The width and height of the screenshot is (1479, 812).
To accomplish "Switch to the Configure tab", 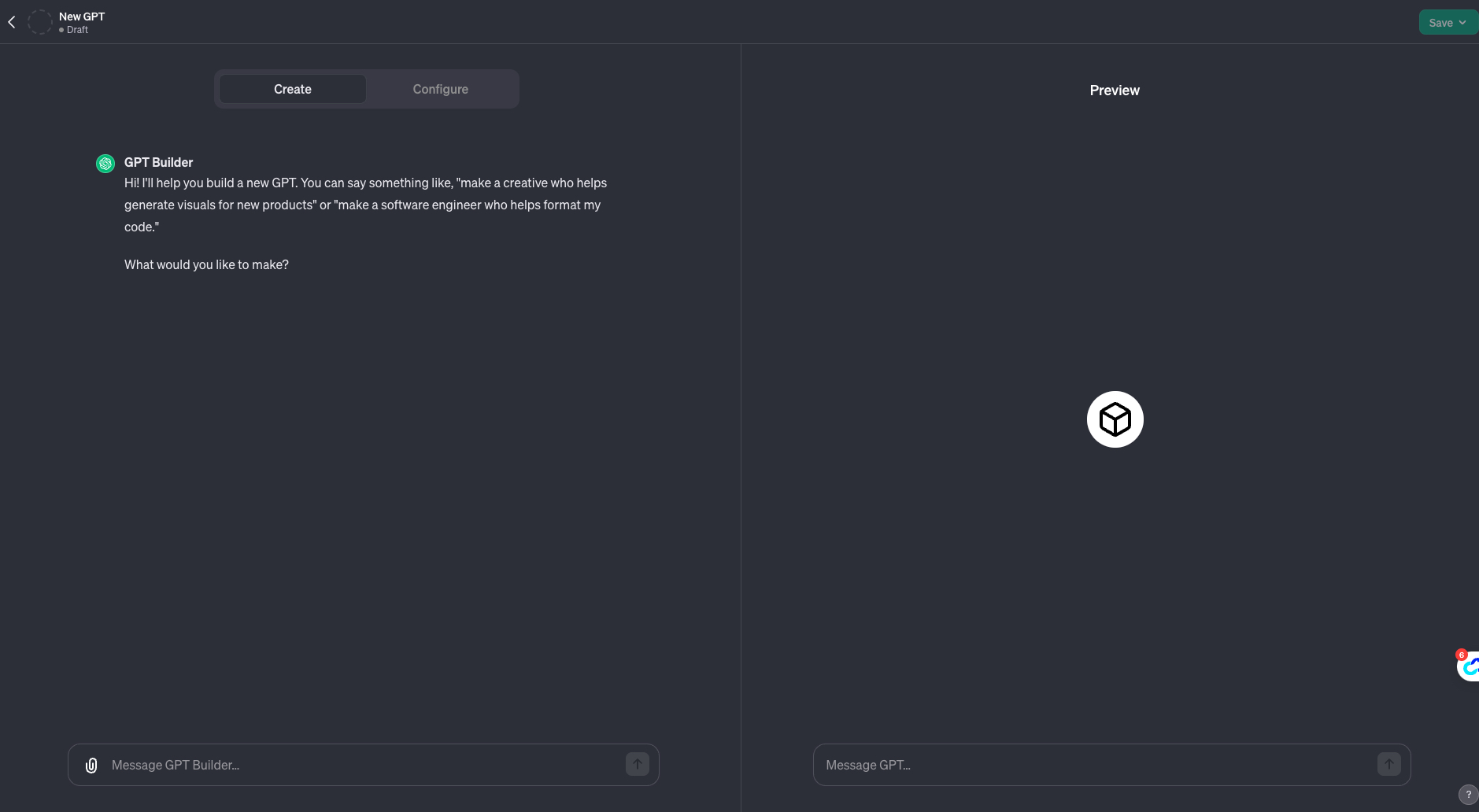I will tap(440, 89).
